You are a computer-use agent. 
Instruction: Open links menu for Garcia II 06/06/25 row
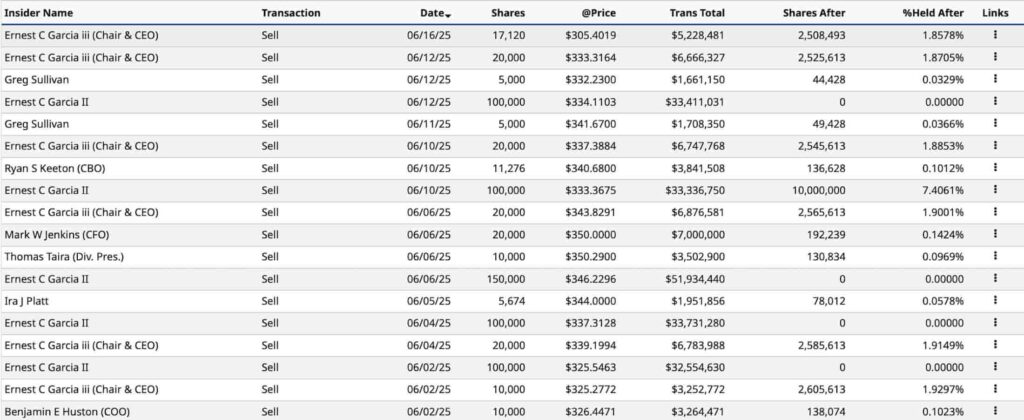pyautogui.click(x=995, y=278)
